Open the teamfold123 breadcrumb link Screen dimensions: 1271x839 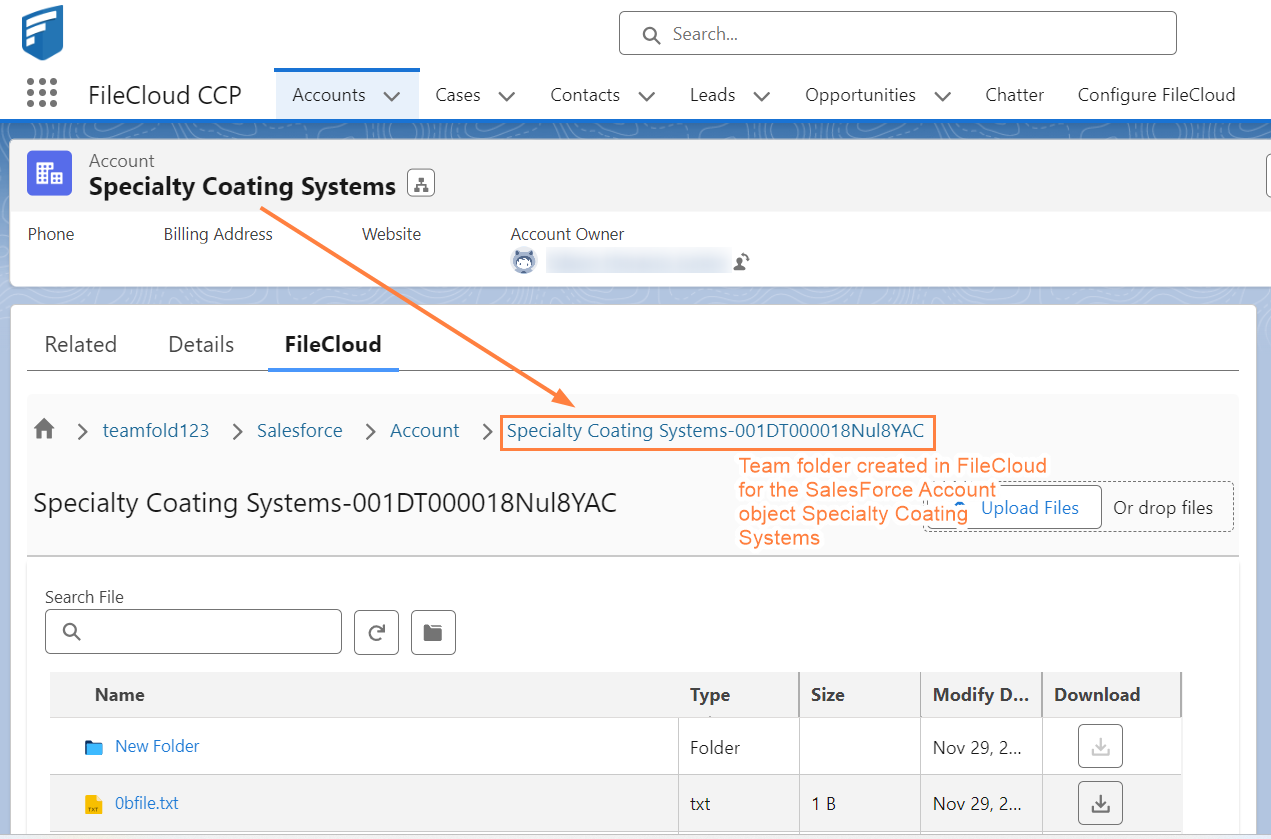click(155, 430)
